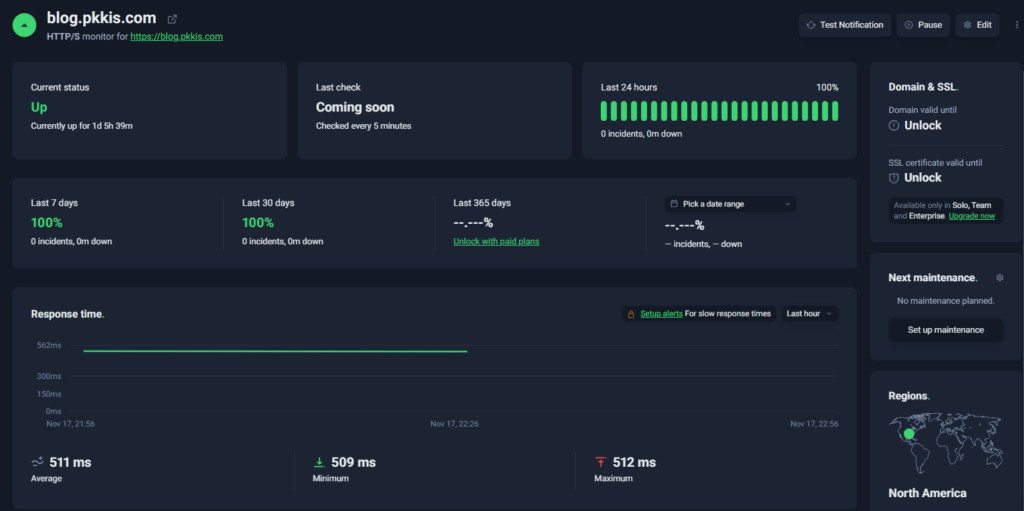Click the green up-status circle icon
The height and width of the screenshot is (511, 1024).
(24, 25)
